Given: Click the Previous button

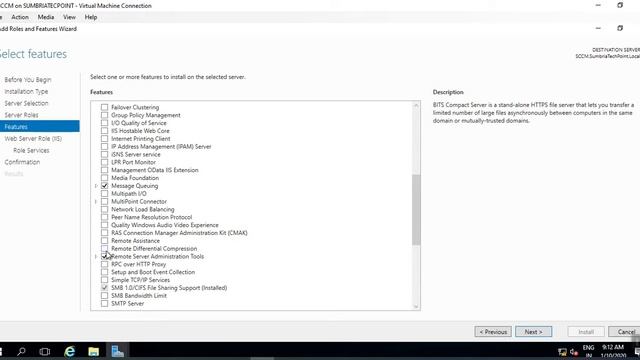Looking at the screenshot, I should (493, 332).
